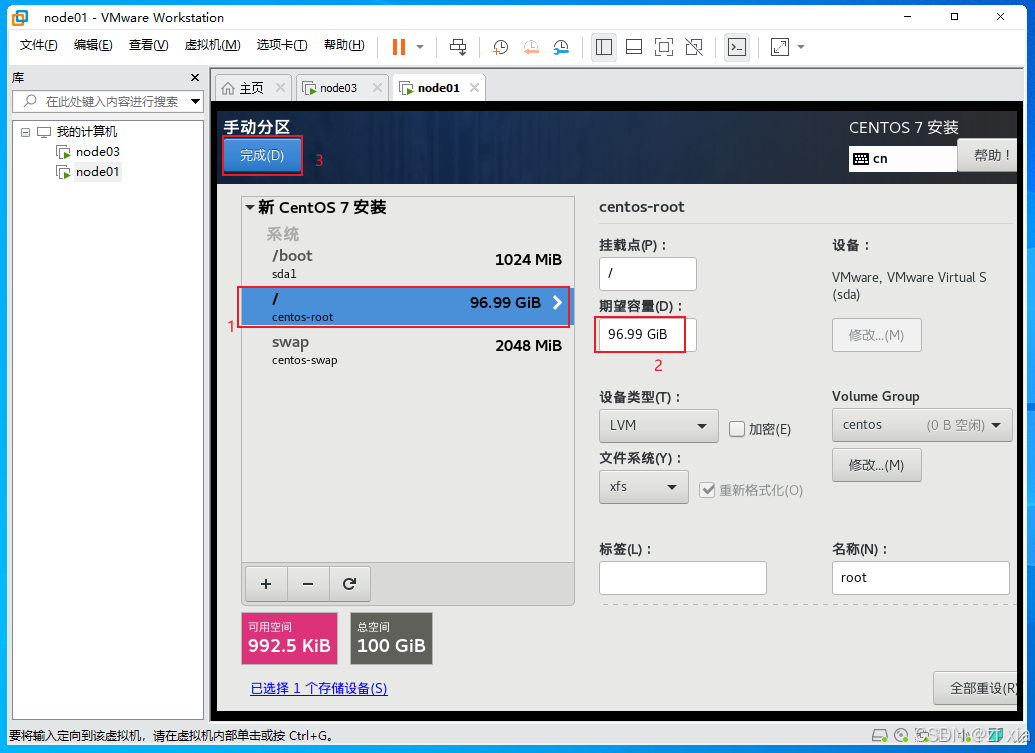Click the unity mode icon
Screen dimensions: 1035x753
(694, 47)
